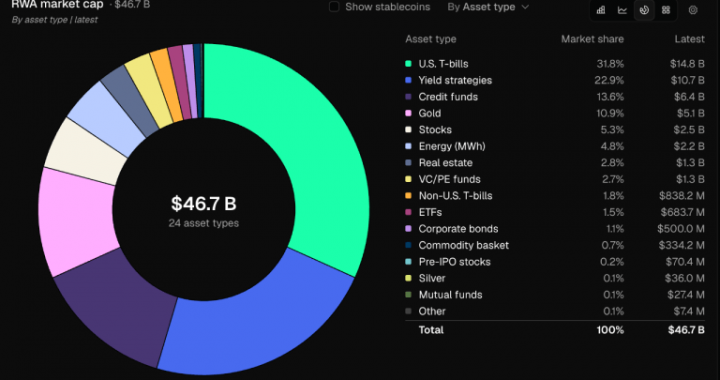Click the Total row label

click(431, 330)
